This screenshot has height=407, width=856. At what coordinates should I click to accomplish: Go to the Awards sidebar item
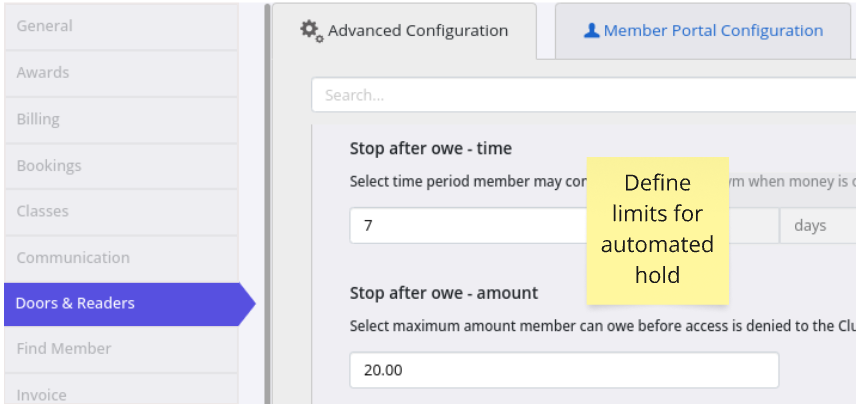tap(121, 73)
